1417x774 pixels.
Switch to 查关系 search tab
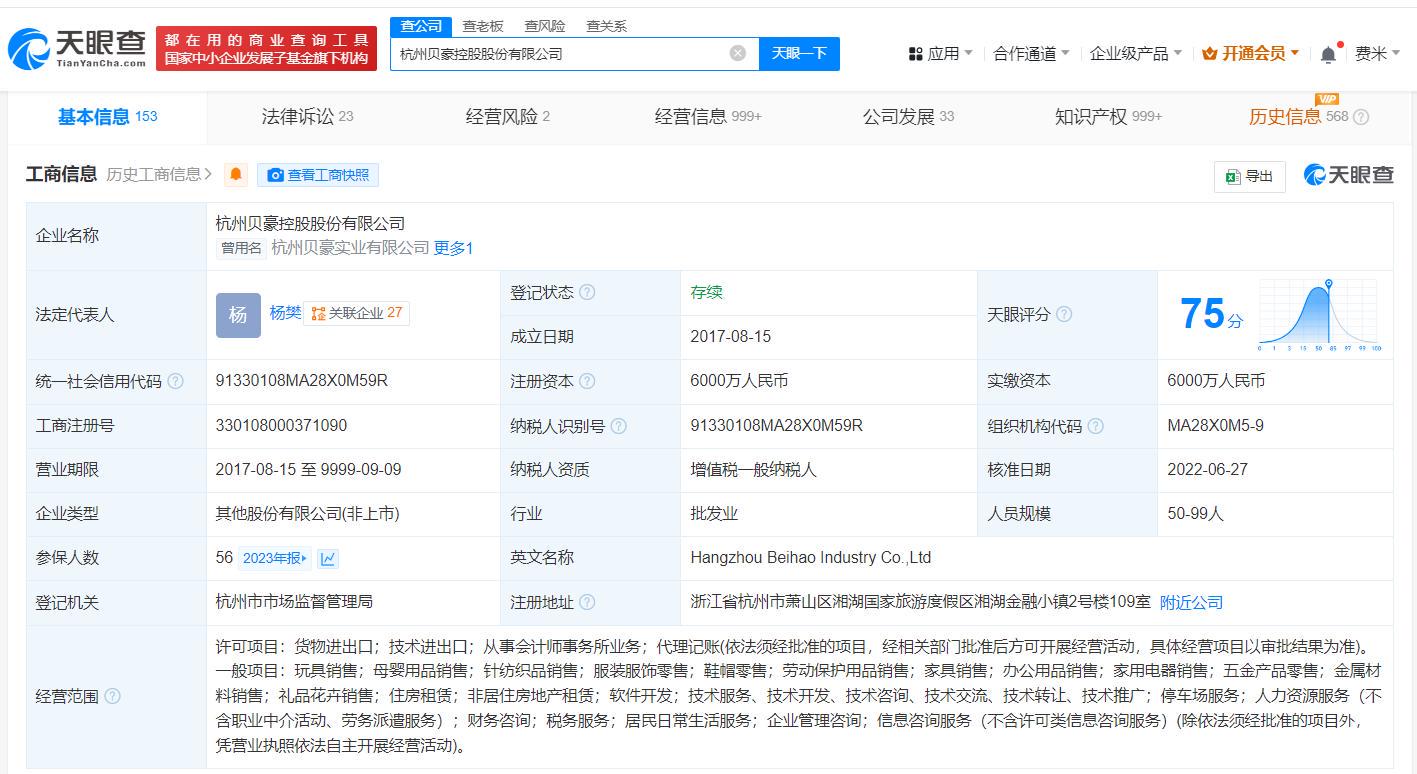tap(607, 26)
